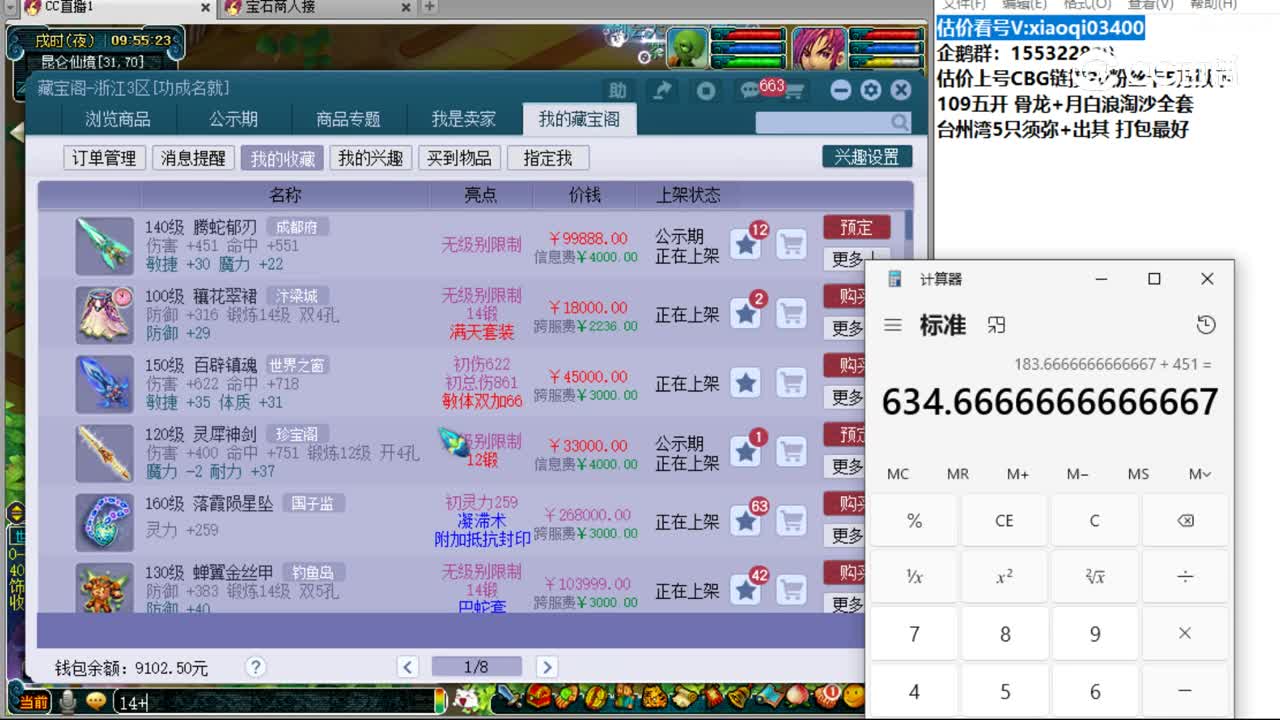Toggle favorite star for 蝉翼金丝甲

[746, 590]
